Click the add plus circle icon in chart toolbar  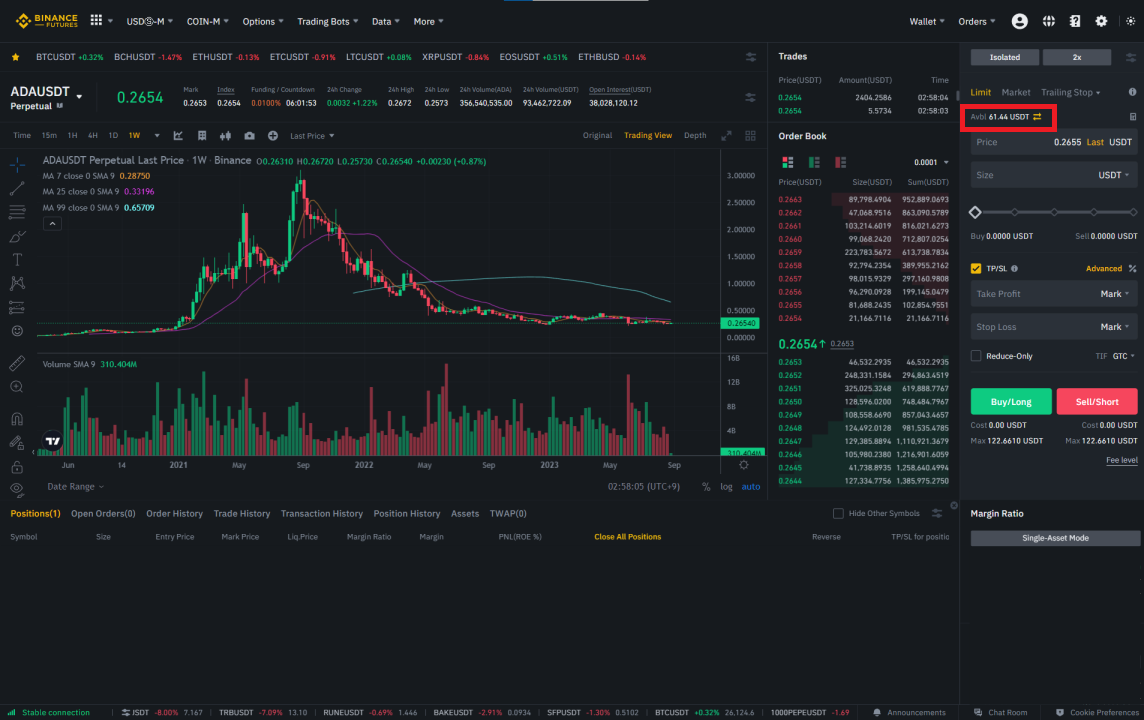coord(273,136)
